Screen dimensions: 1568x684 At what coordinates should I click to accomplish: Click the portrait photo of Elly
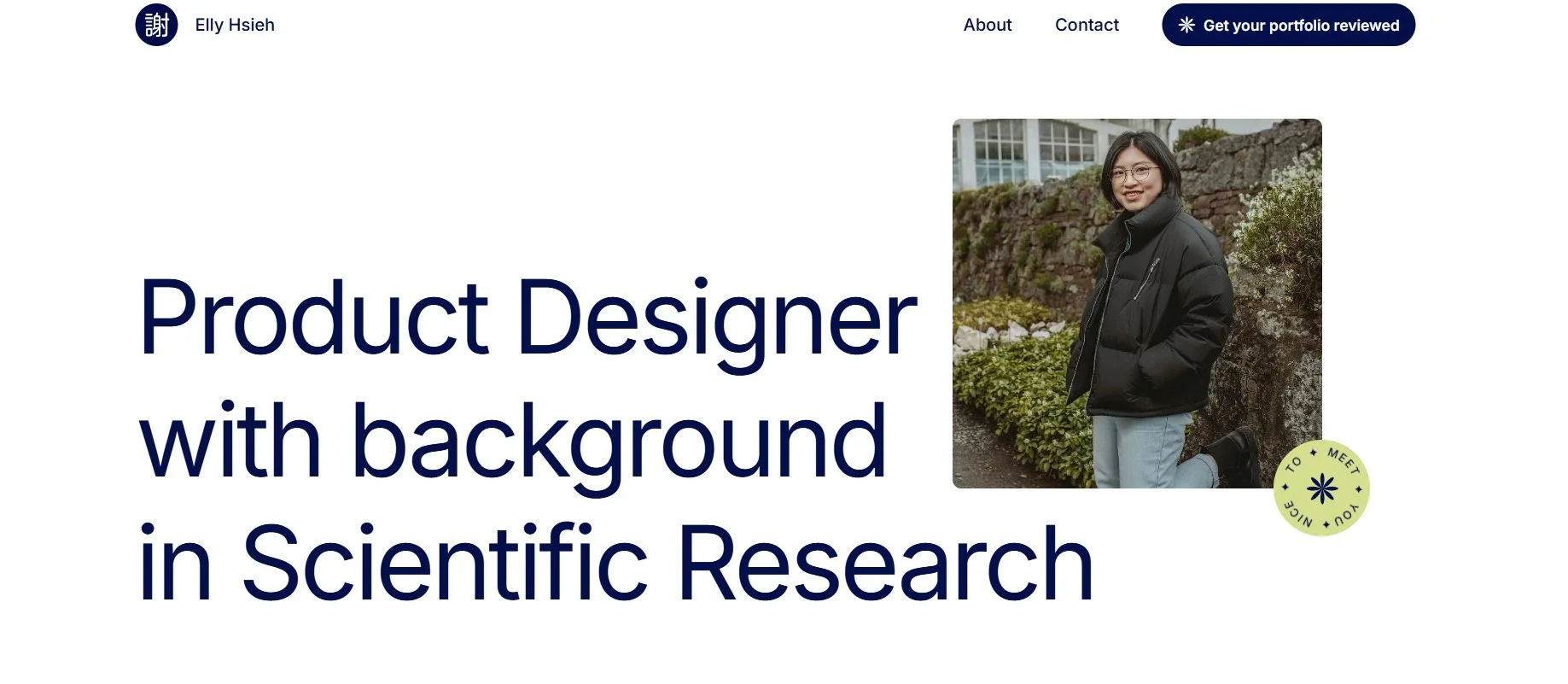(1137, 303)
